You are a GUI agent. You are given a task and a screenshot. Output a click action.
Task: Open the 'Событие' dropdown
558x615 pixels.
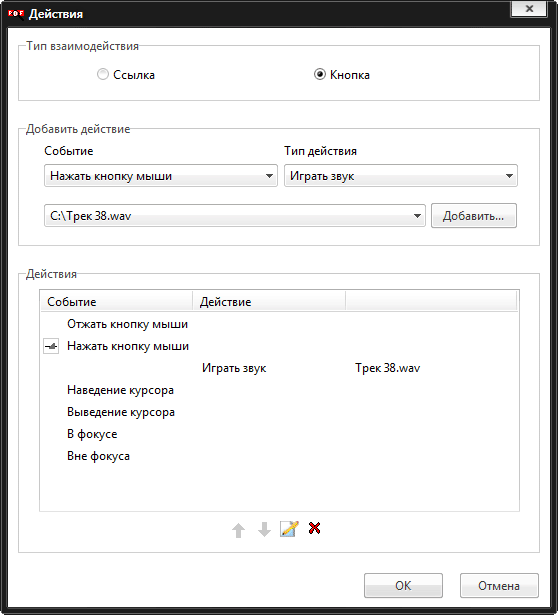tap(161, 176)
